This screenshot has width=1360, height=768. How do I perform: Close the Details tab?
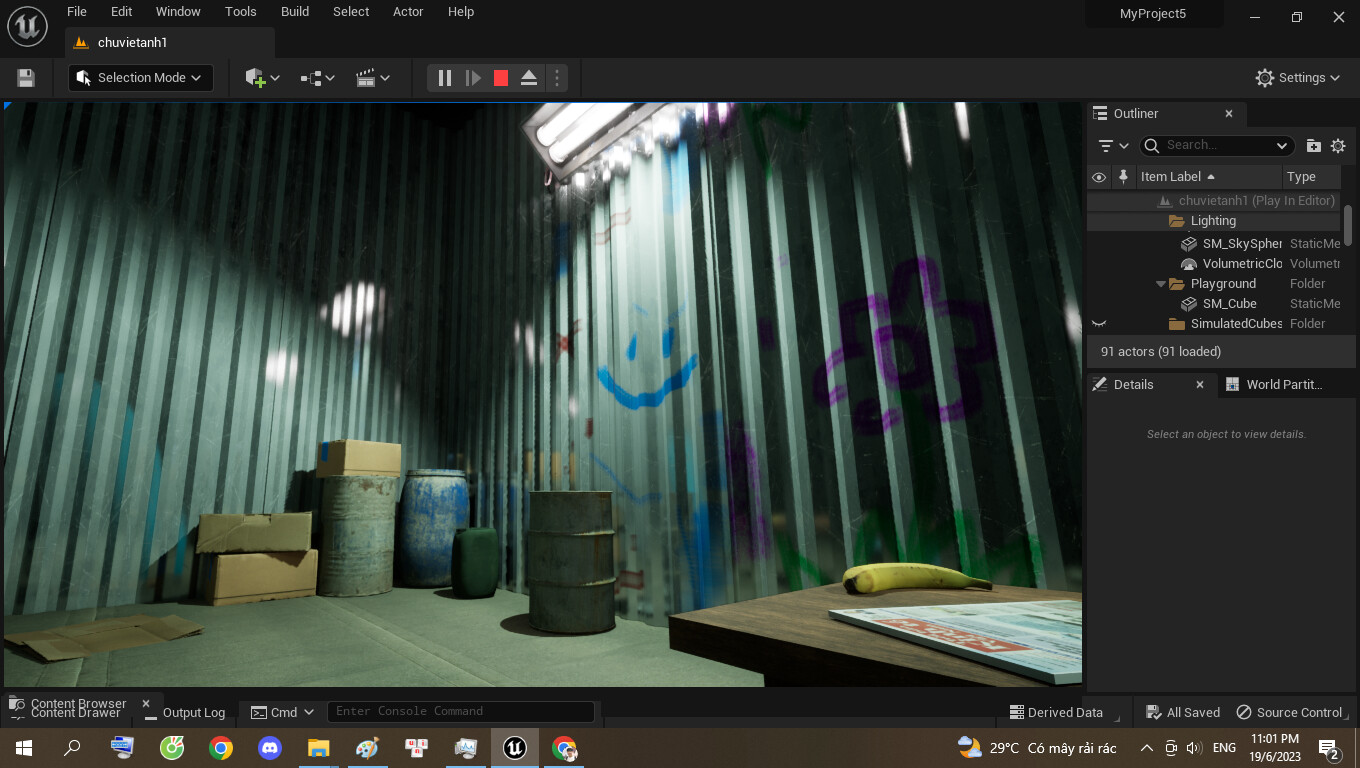point(1200,385)
